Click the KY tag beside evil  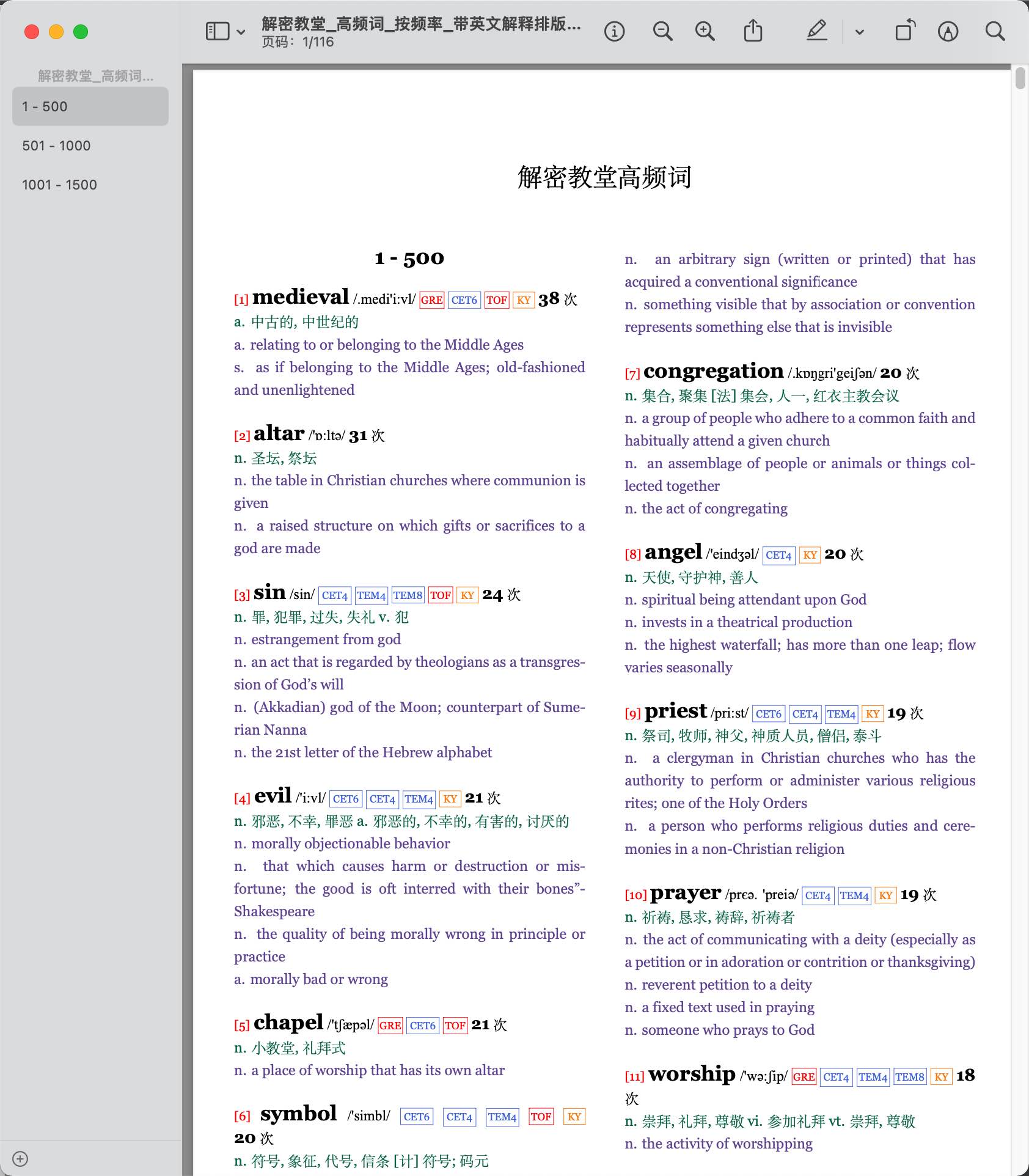pyautogui.click(x=450, y=799)
